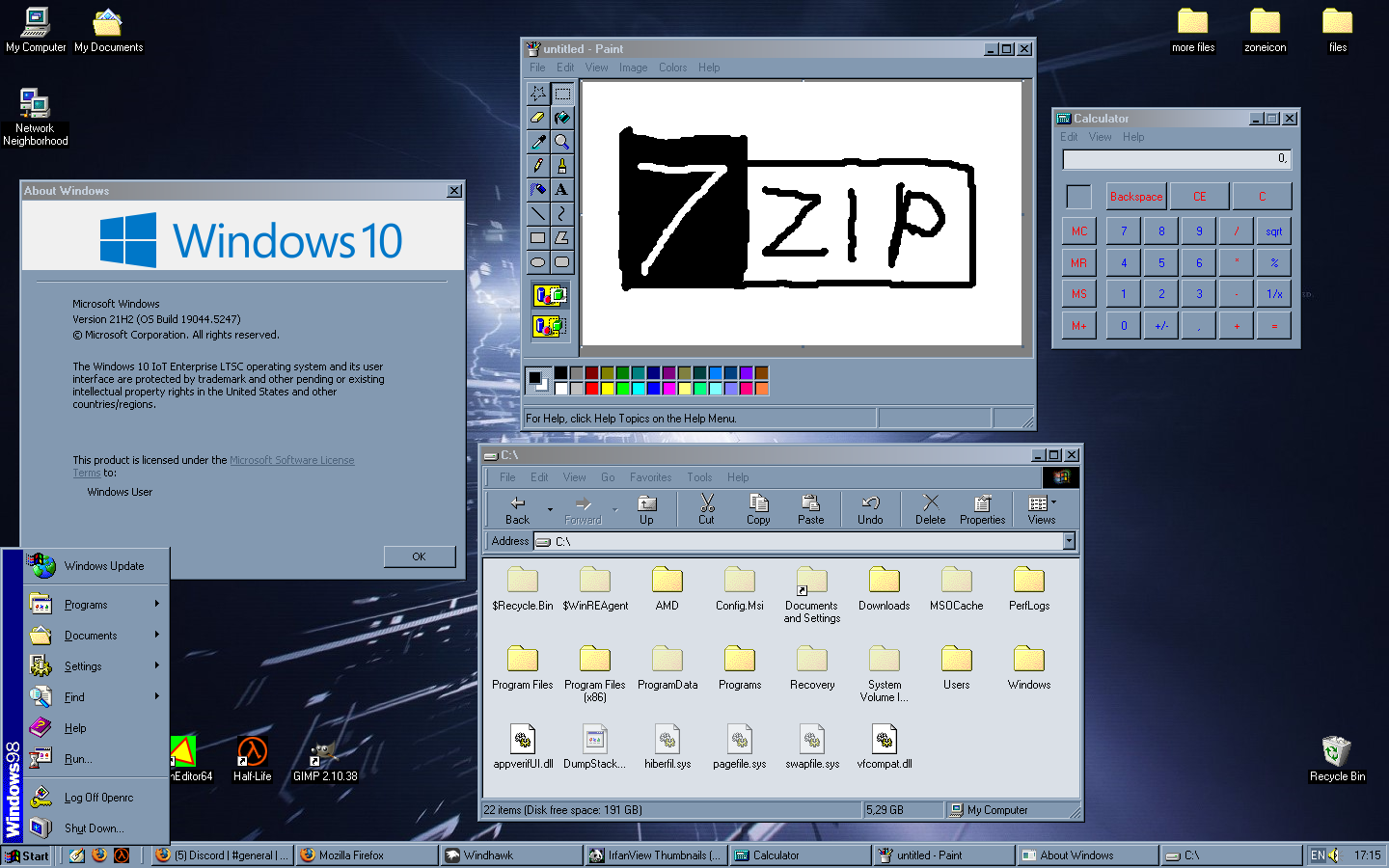Select the Rounded Rectangle tool
The image size is (1389, 868).
point(562,262)
